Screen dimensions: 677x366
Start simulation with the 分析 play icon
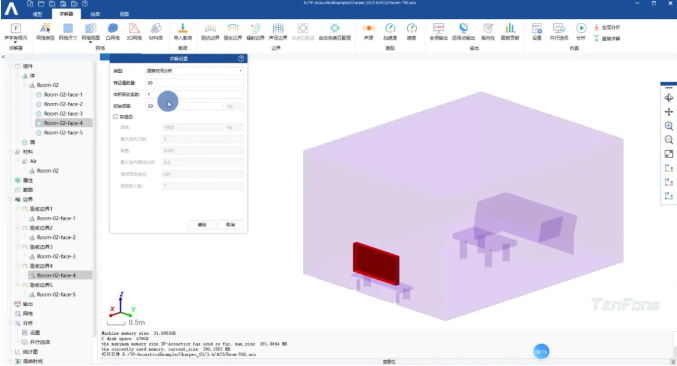[581, 32]
